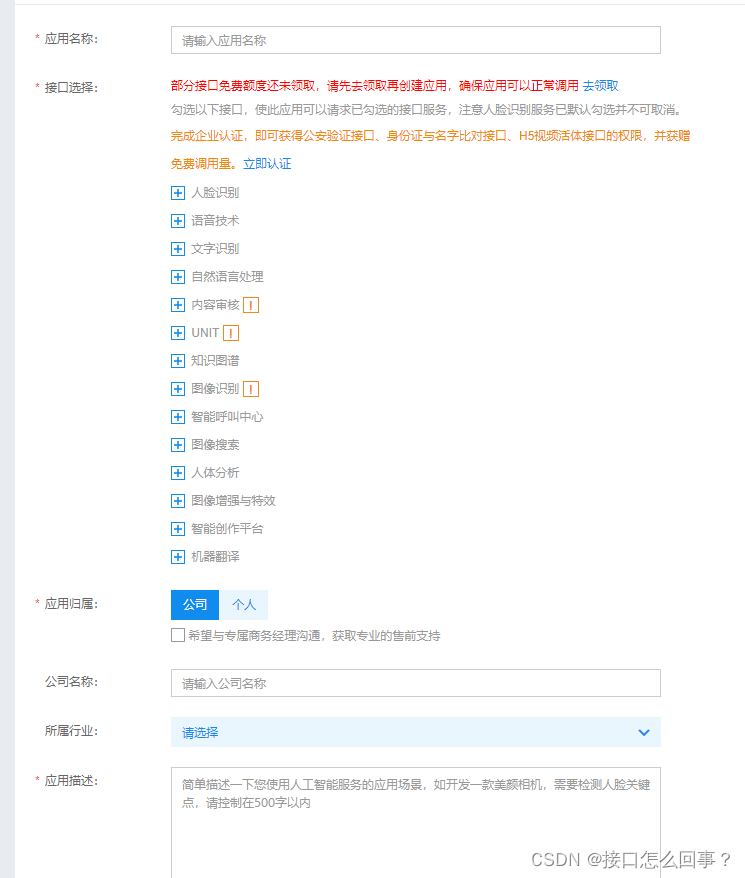This screenshot has width=745, height=878.
Task: Expand the 图像增强与特效 plus box
Action: (178, 501)
